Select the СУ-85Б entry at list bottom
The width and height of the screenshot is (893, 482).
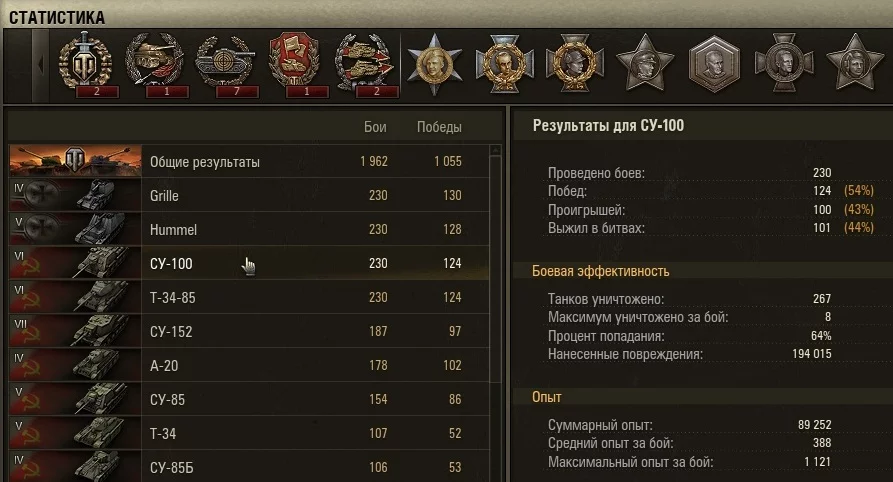[249, 467]
